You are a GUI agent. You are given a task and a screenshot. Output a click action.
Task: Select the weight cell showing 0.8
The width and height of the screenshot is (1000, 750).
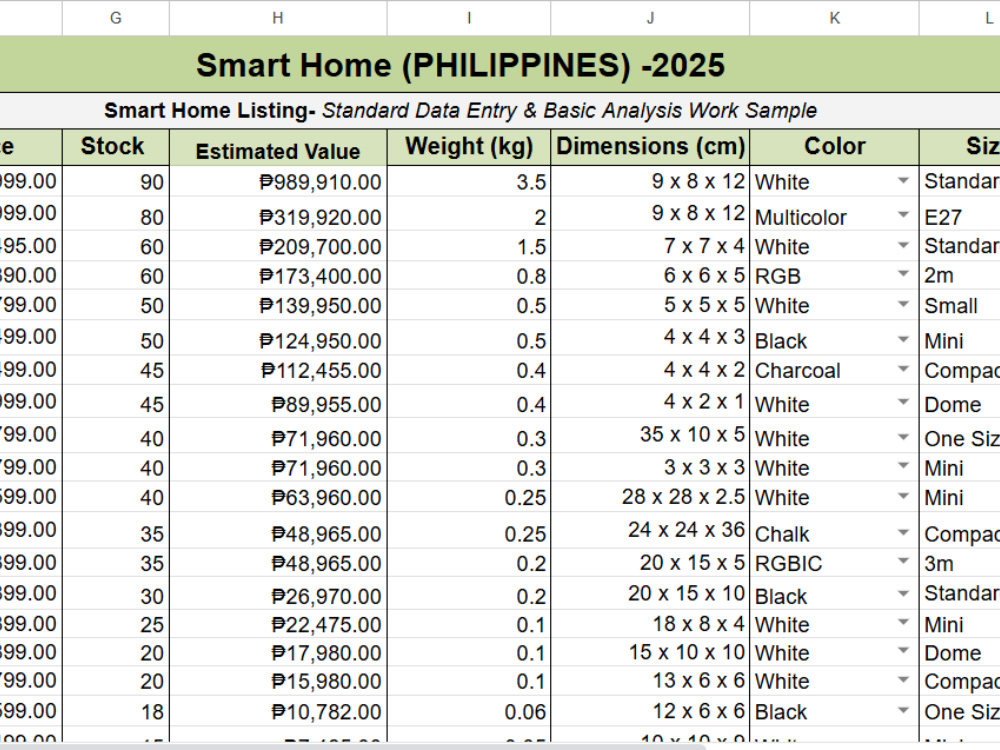click(x=469, y=276)
